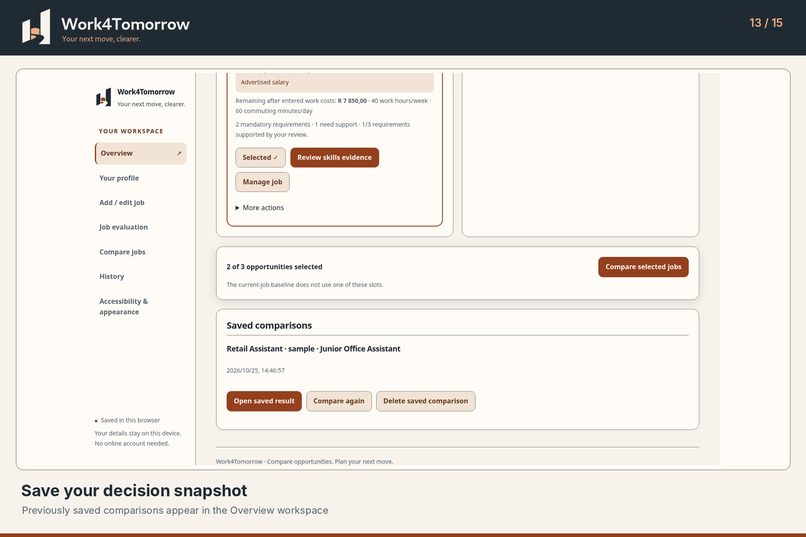Screen dimensions: 806x537
Task: Open Accessibility & appearance settings
Action: point(123,307)
